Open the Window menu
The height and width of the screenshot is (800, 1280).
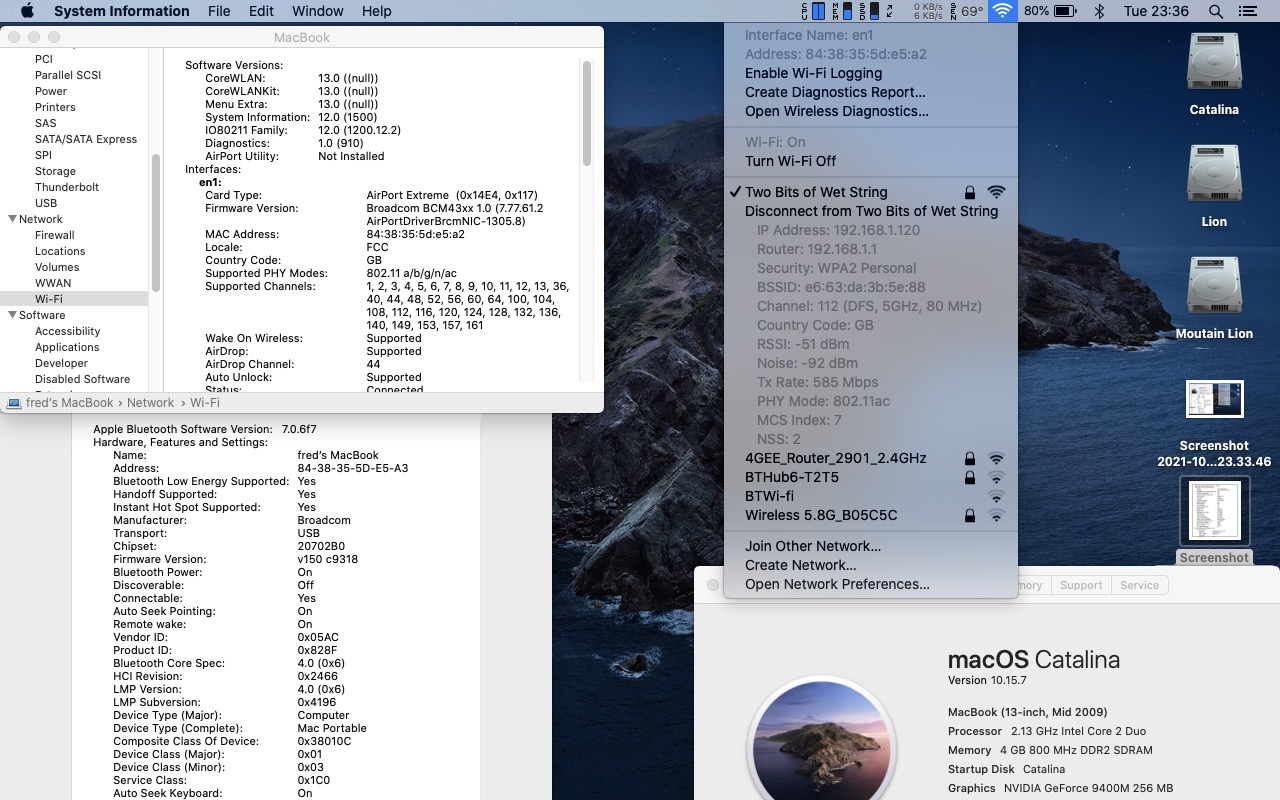pyautogui.click(x=316, y=11)
